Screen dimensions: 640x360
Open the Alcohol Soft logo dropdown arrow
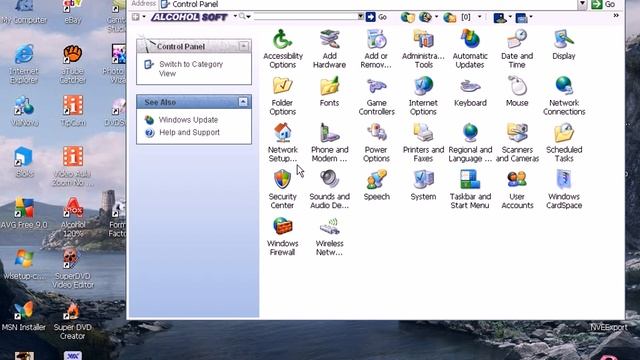235,17
